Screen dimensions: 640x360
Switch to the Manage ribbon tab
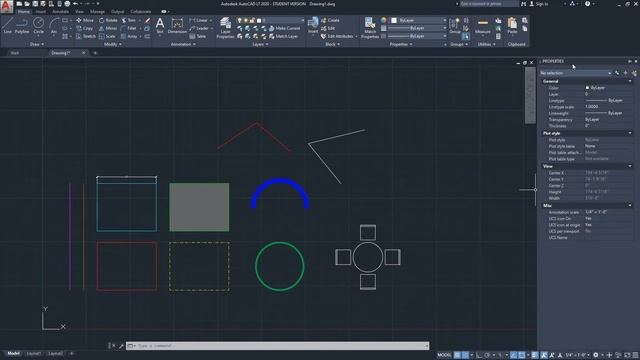97,11
